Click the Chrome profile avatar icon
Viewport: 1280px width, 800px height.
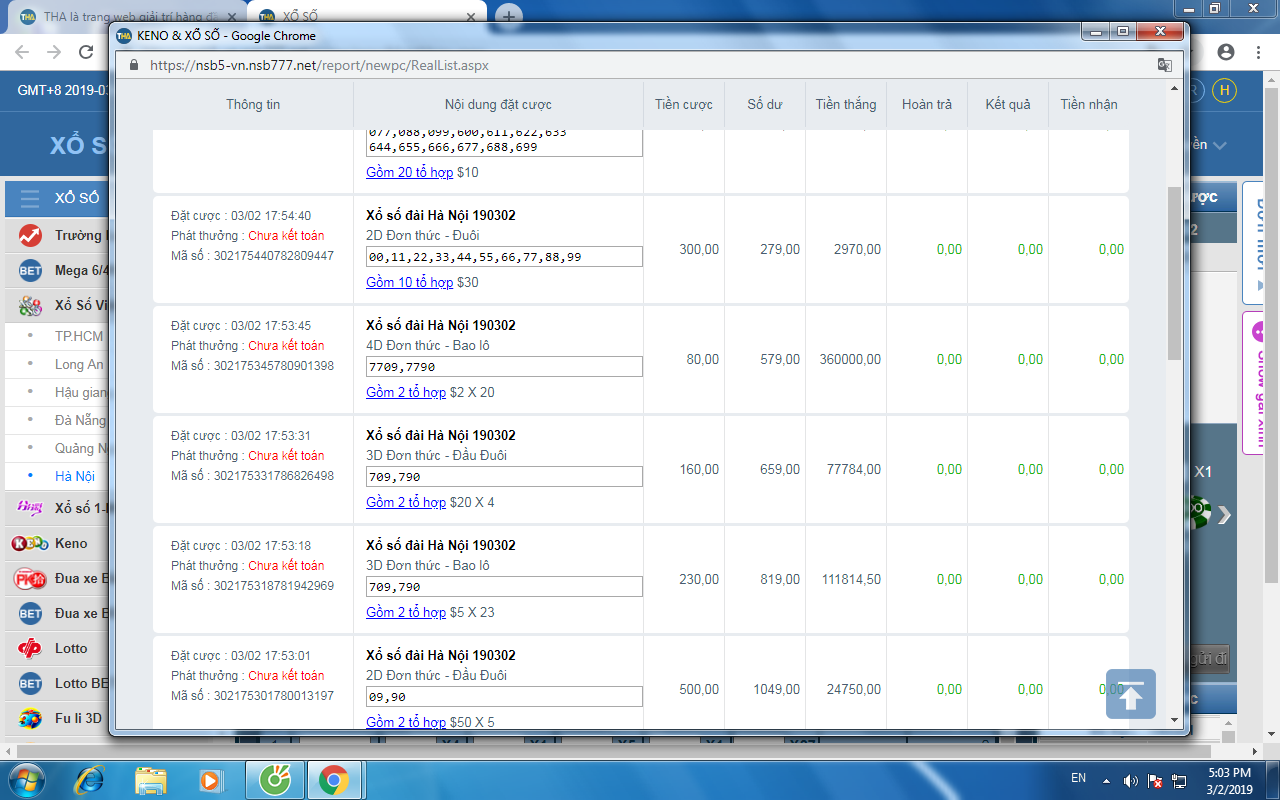[x=1226, y=52]
